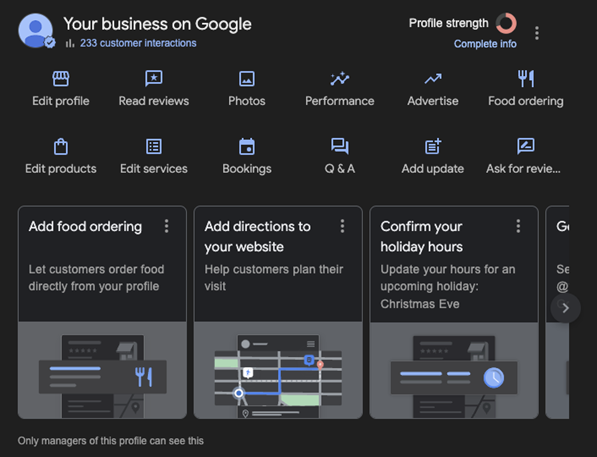This screenshot has height=457, width=597.
Task: Click map directions card illustration
Action: pos(278,370)
